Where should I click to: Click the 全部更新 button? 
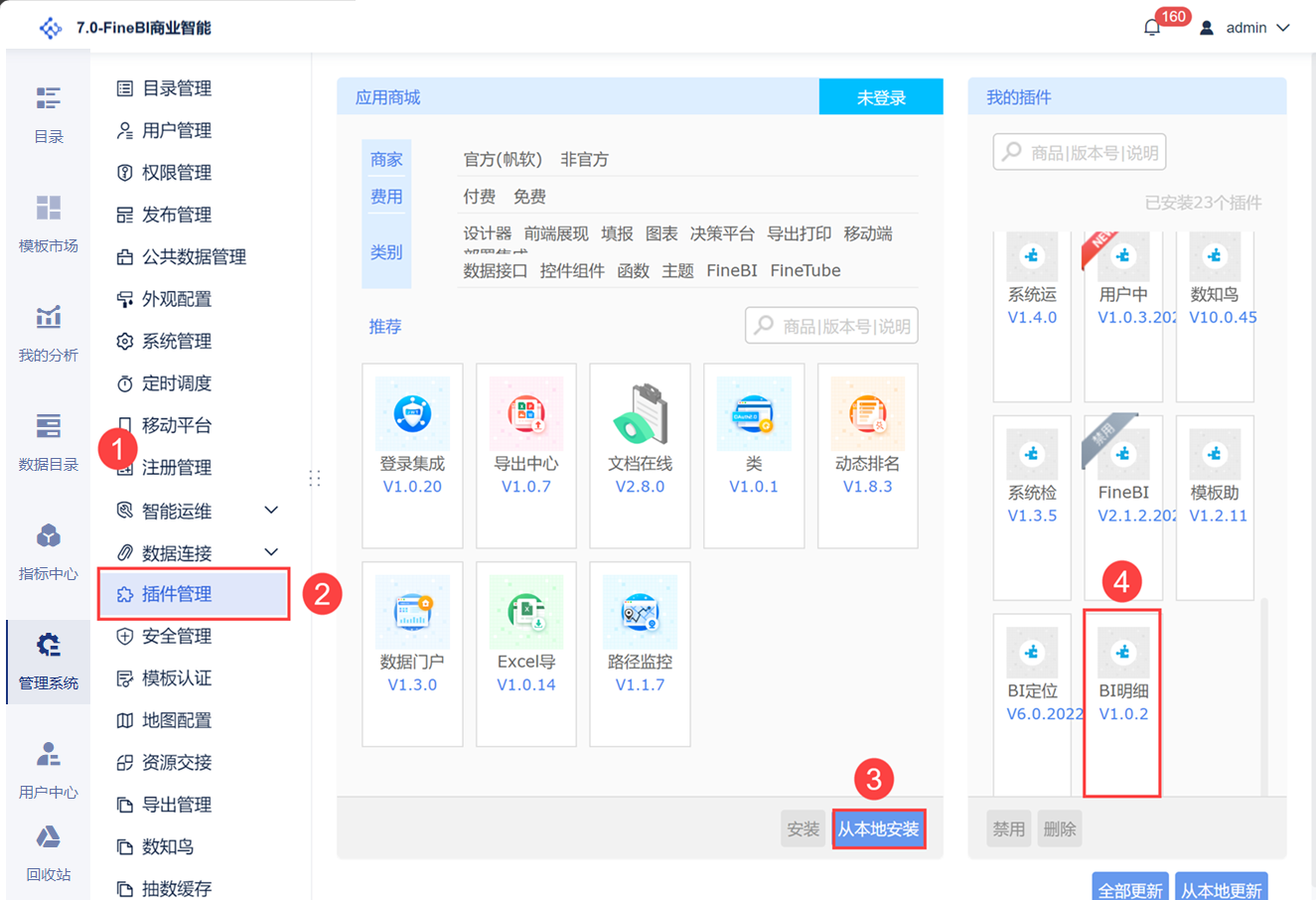coord(1130,888)
